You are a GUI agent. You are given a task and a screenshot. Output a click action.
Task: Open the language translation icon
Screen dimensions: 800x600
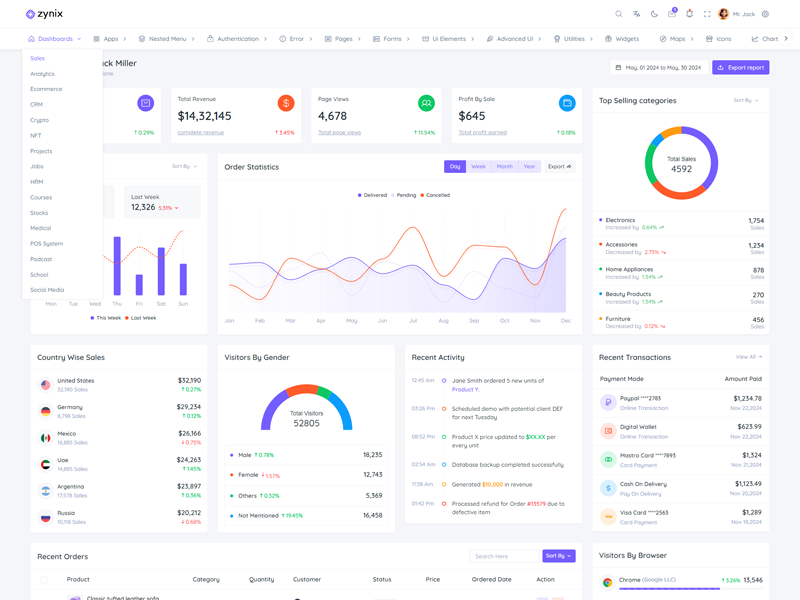[x=636, y=14]
